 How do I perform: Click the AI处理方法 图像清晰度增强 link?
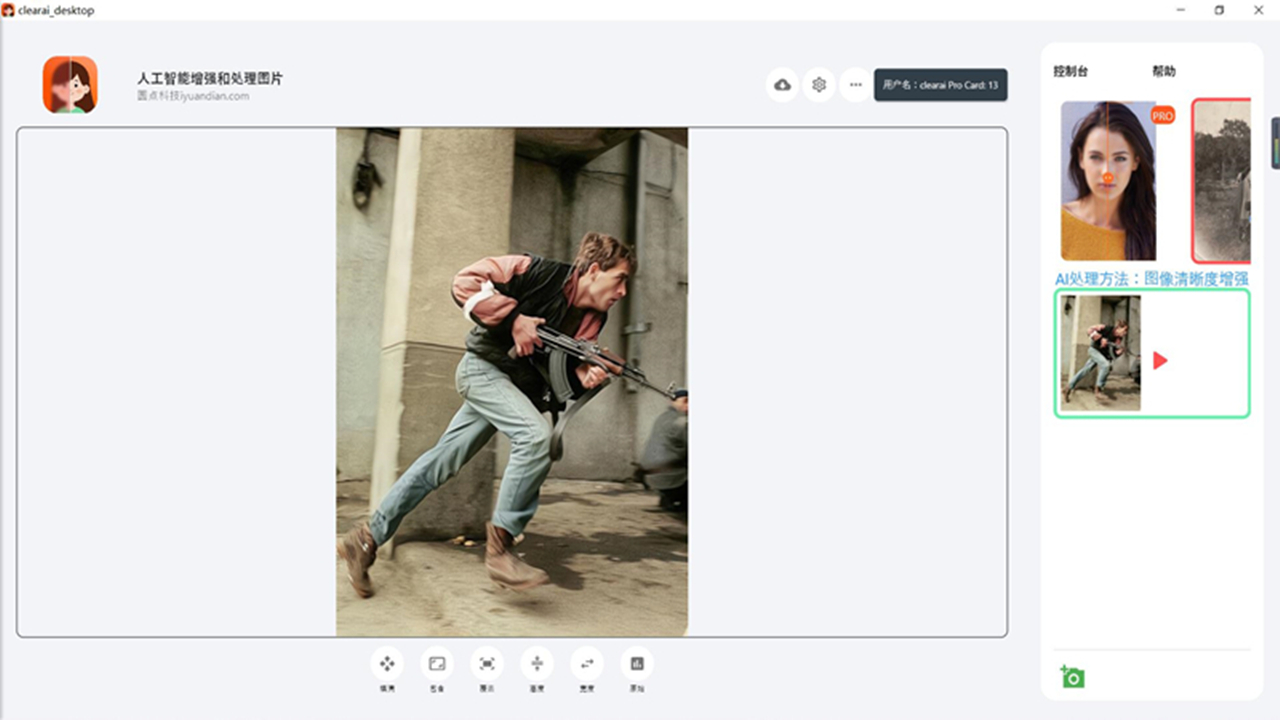point(1151,279)
